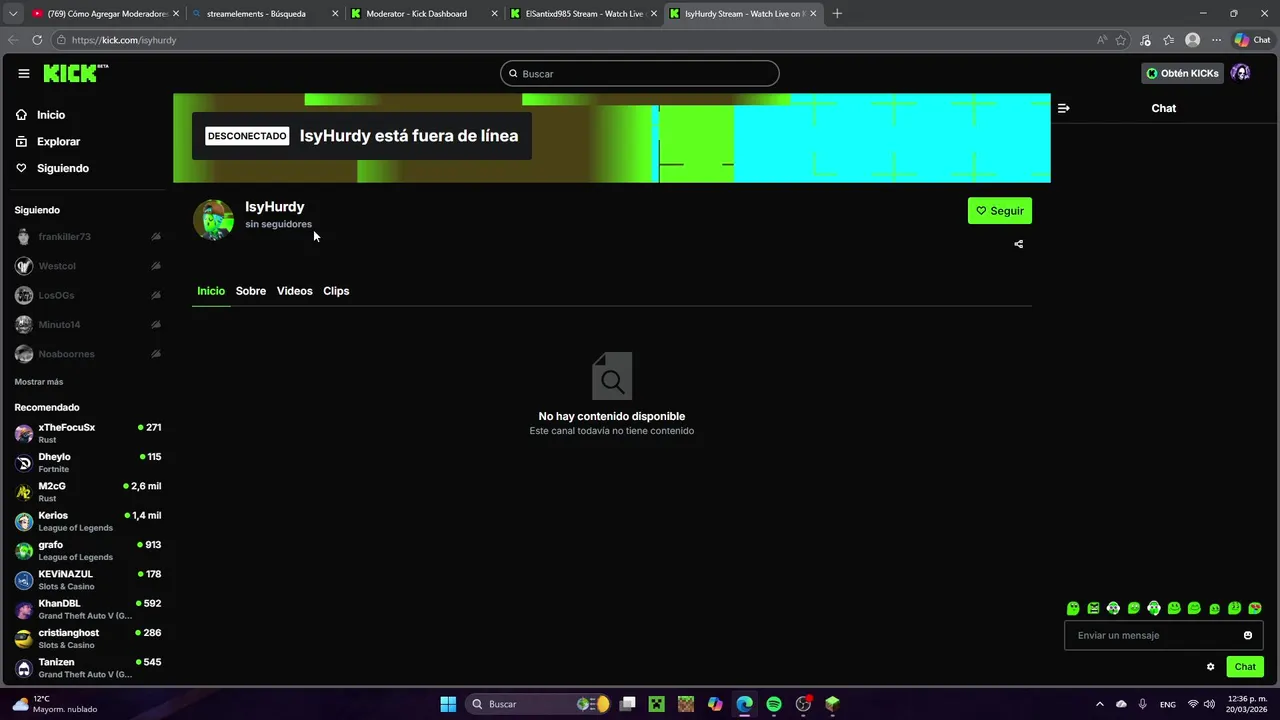The height and width of the screenshot is (720, 1280).
Task: Go to Inicio in the sidebar
Action: coord(51,115)
